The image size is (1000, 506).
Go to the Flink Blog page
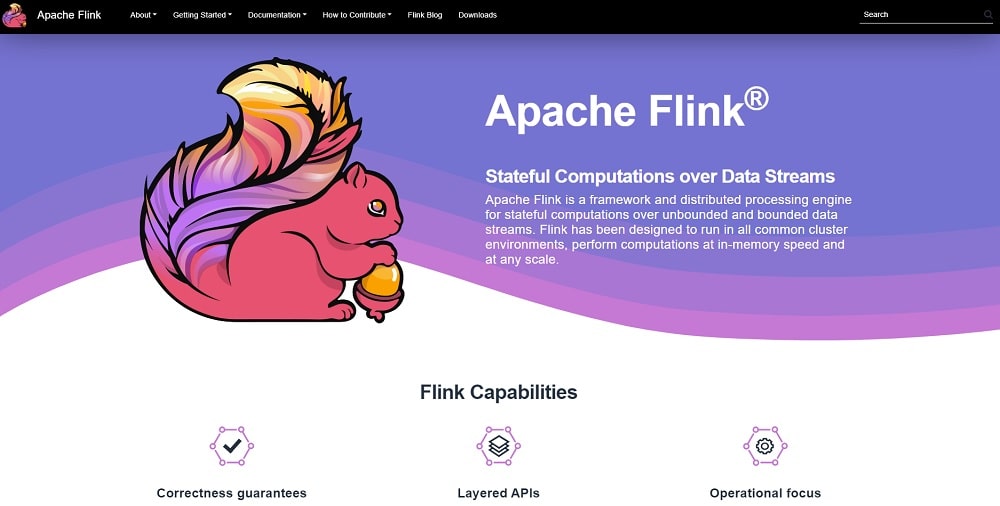[425, 15]
